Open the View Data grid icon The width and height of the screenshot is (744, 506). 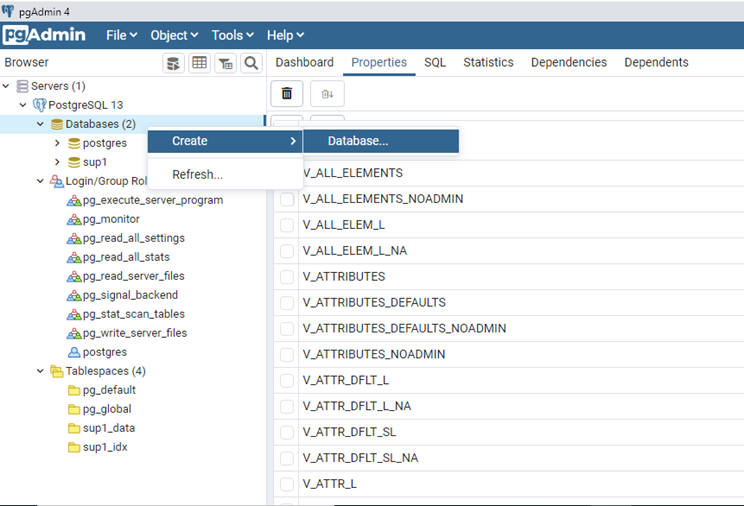[199, 63]
